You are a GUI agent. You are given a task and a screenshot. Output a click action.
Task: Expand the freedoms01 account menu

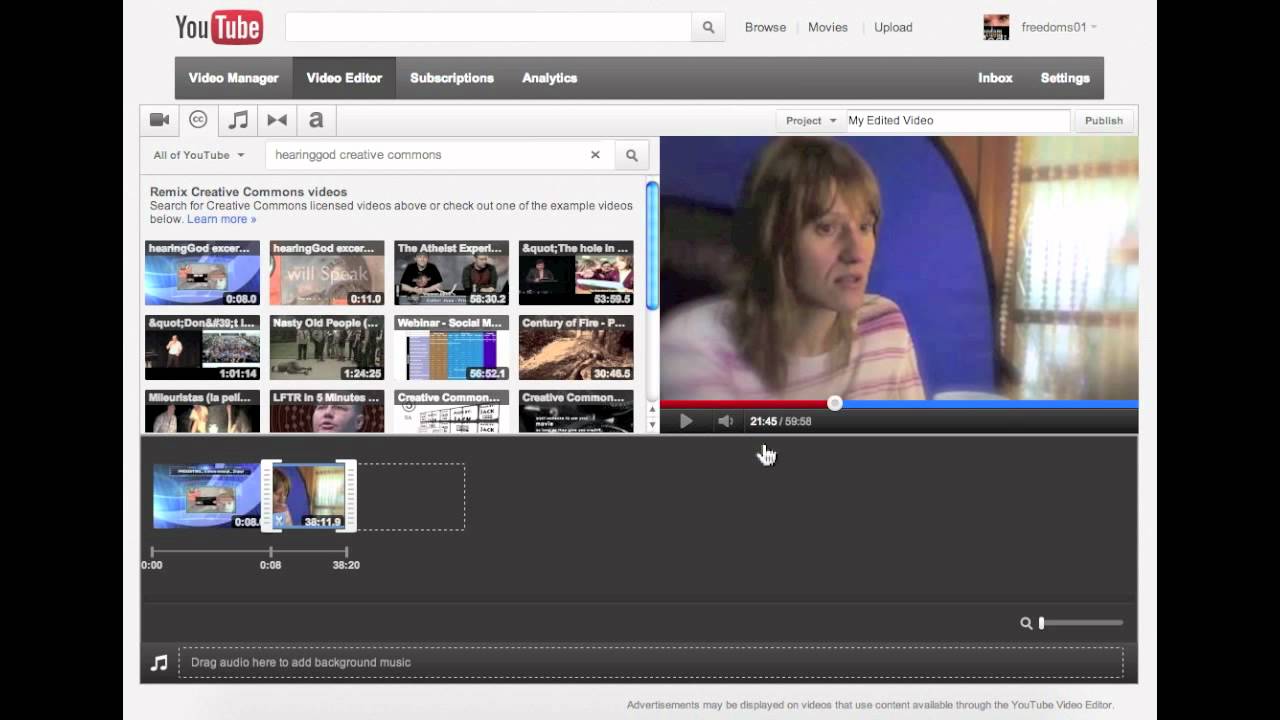coord(1059,27)
